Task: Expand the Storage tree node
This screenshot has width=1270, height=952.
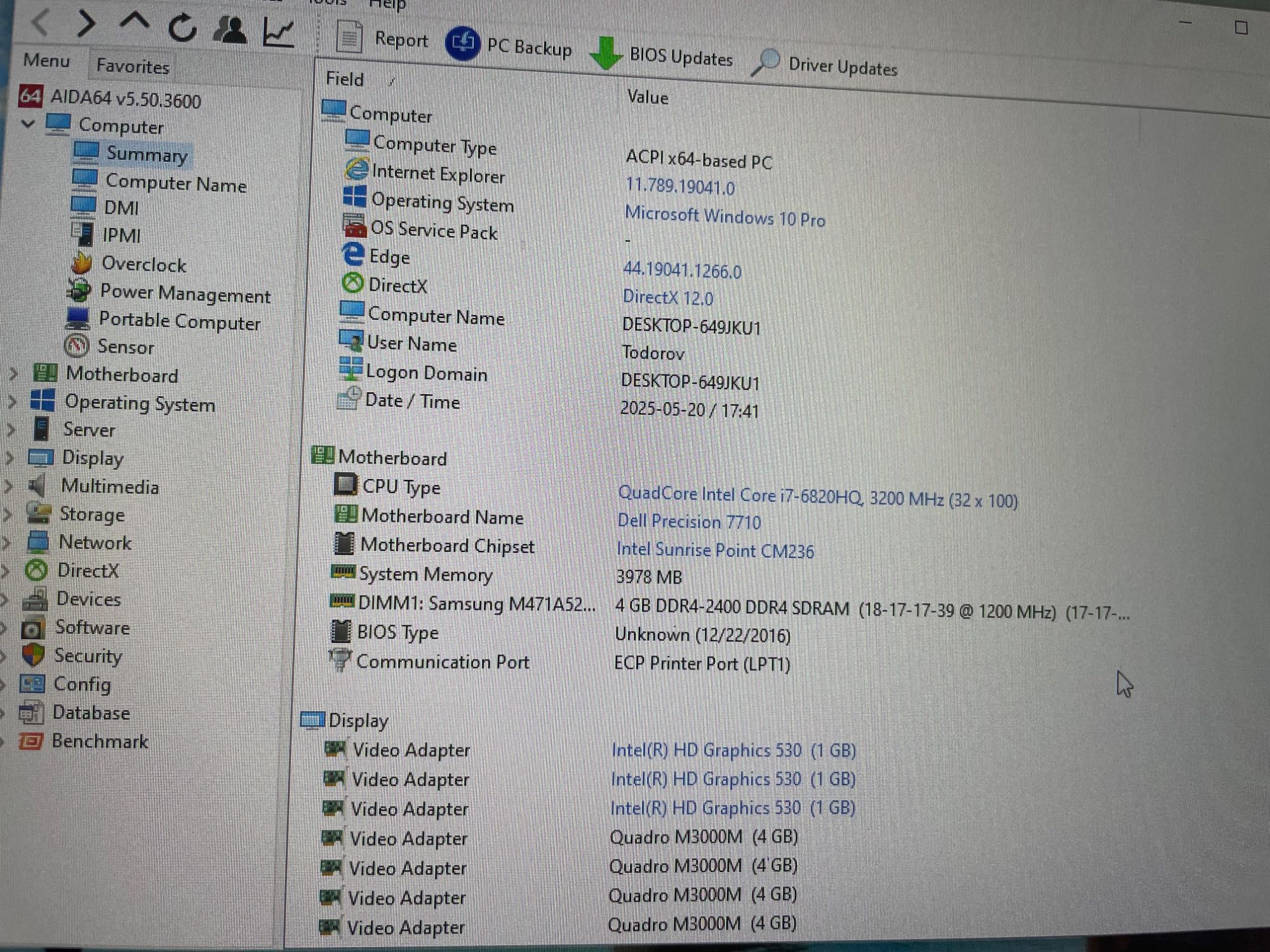Action: 6,514
